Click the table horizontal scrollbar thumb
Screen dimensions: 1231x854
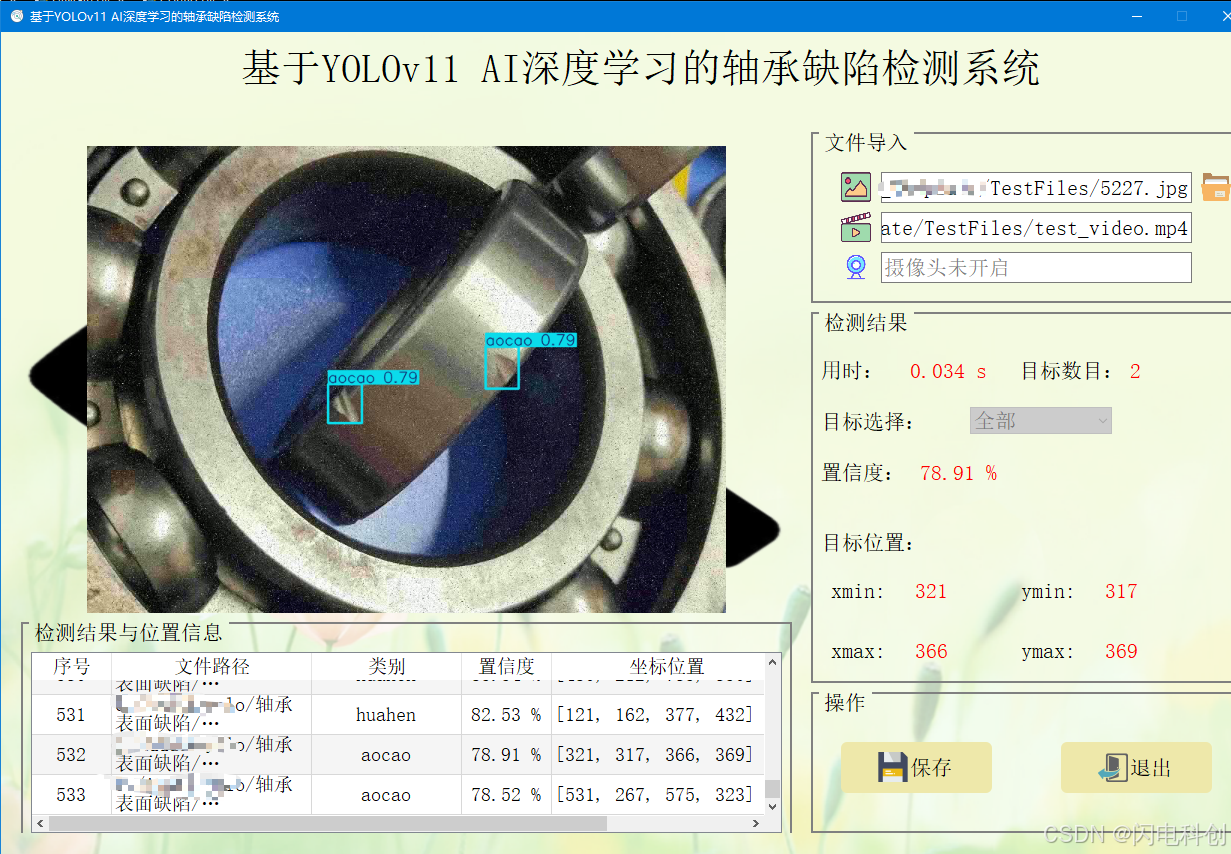point(328,824)
